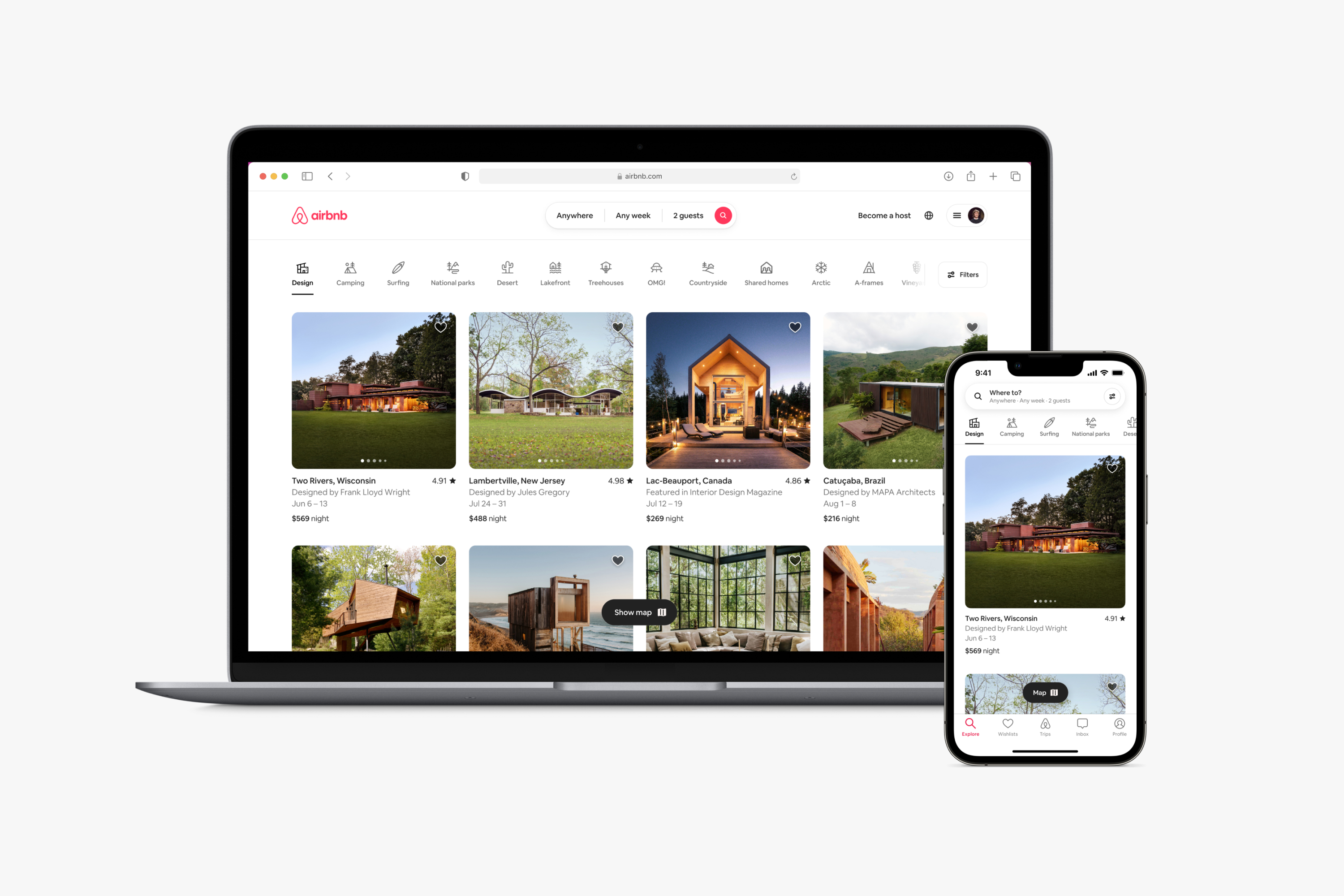Expand the Anywhere location dropdown
The width and height of the screenshot is (1344, 896).
pyautogui.click(x=575, y=215)
